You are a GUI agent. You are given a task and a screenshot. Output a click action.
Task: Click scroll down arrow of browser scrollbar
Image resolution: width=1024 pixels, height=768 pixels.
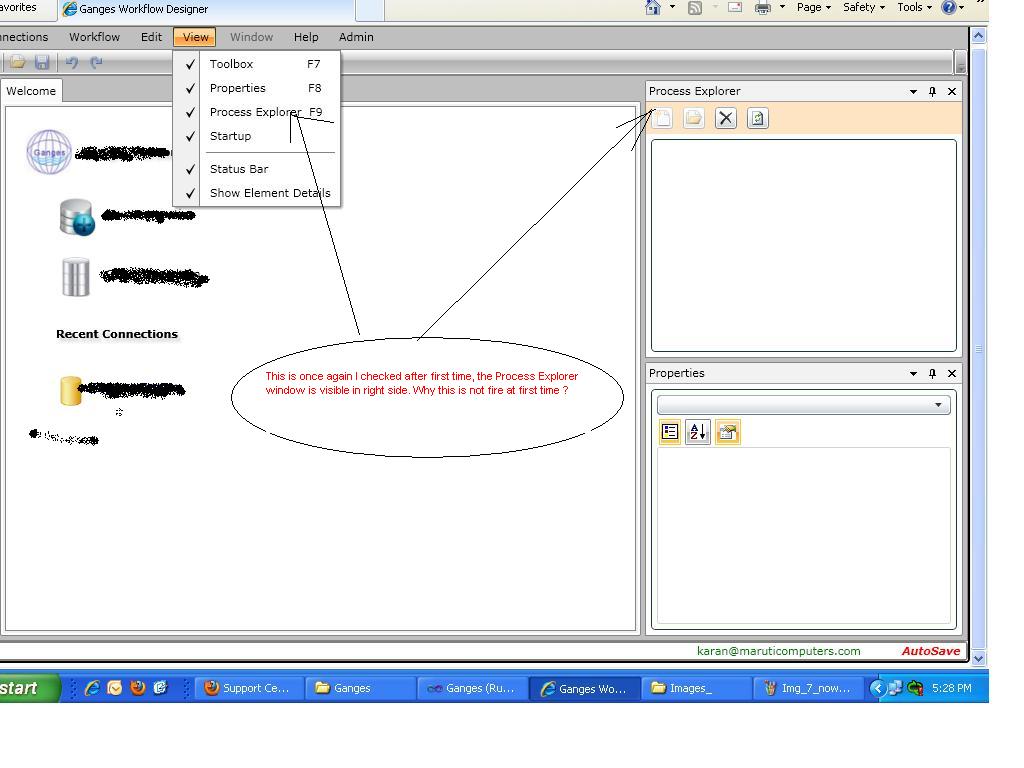(x=978, y=659)
